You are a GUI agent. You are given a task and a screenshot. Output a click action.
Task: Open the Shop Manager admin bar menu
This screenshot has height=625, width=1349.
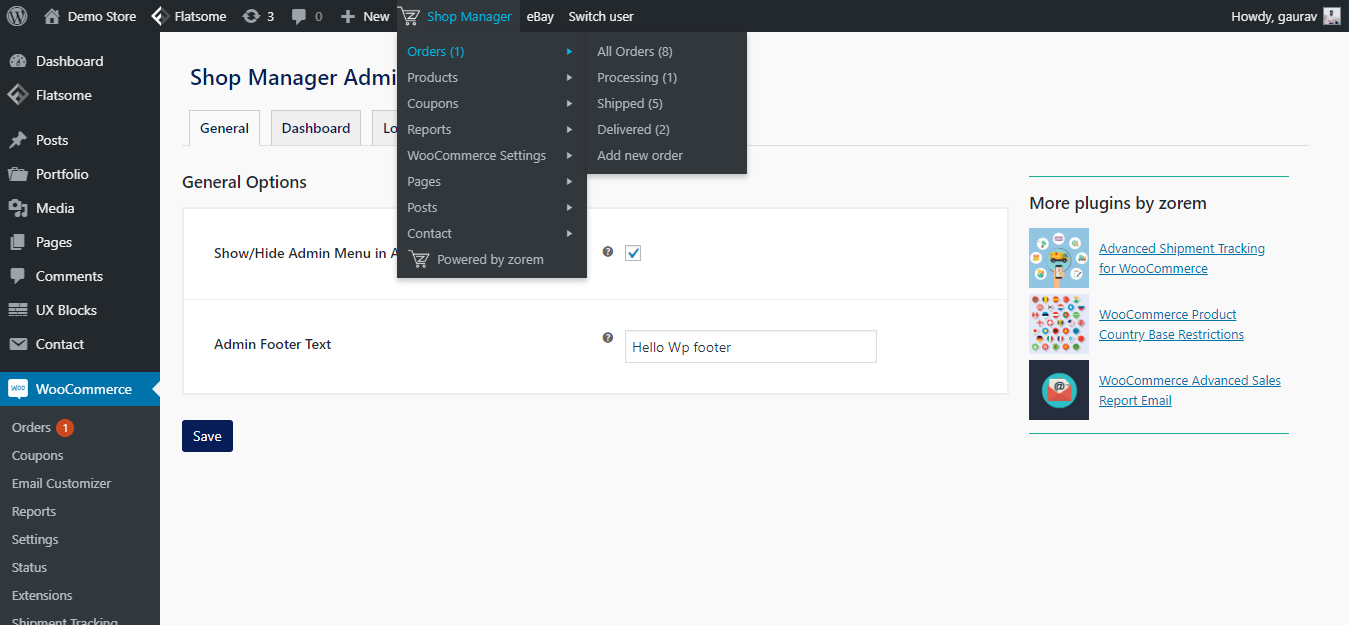[x=458, y=16]
